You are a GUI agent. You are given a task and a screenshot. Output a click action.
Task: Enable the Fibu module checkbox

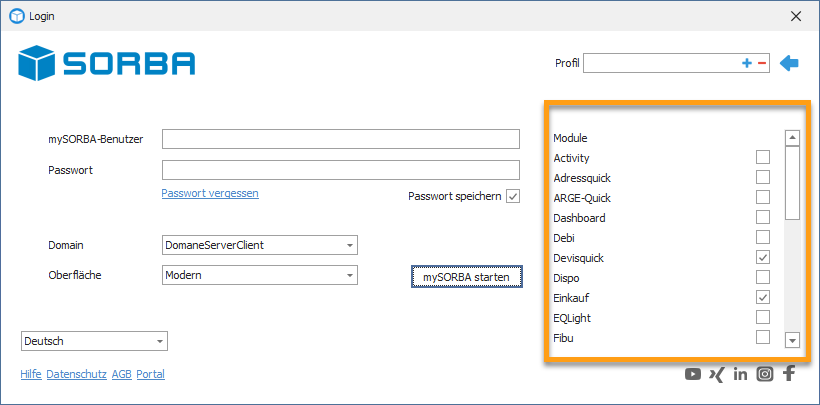click(x=763, y=338)
